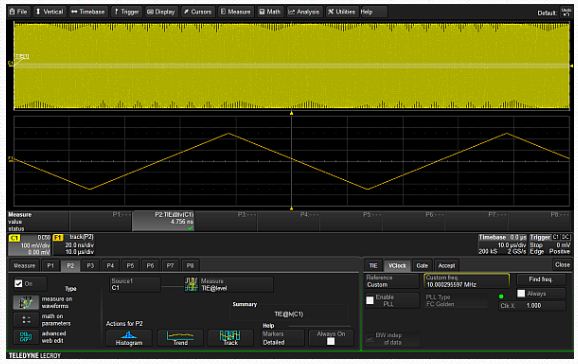
Task: Select math on parameters icon
Action: pos(26,320)
